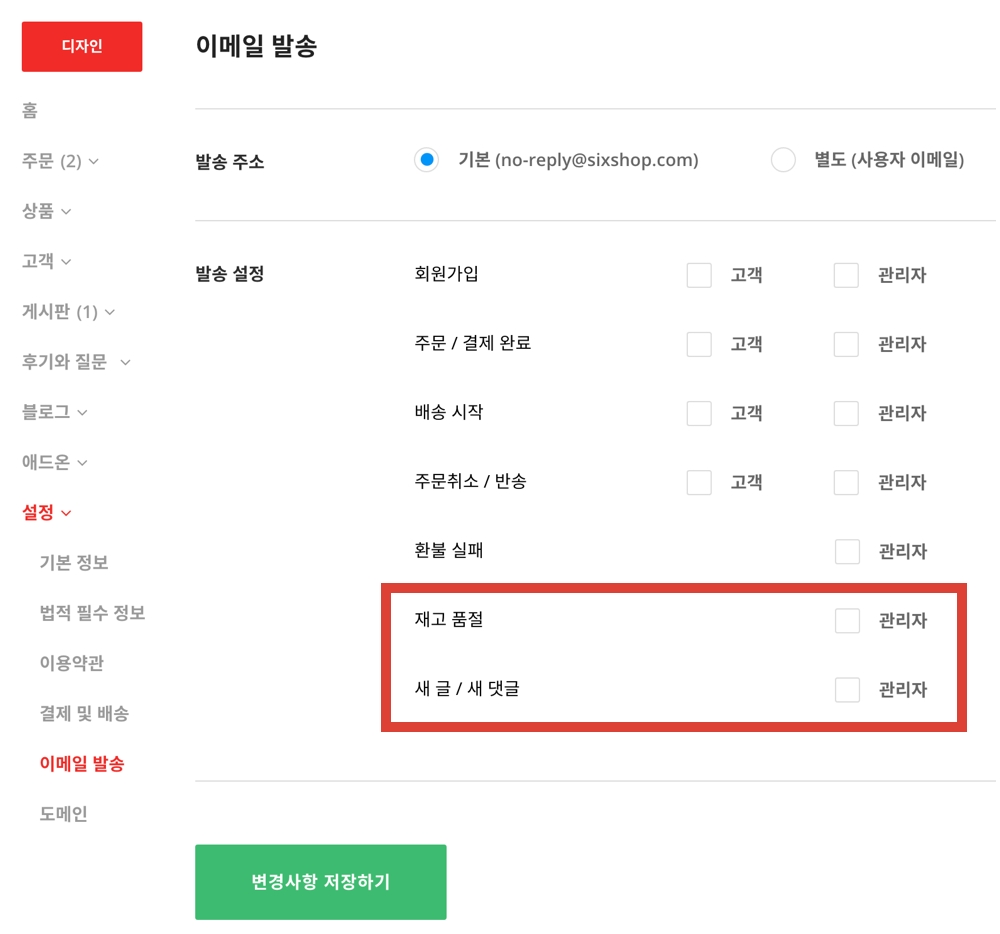The height and width of the screenshot is (934, 1000).
Task: Check 배송 시작 관리자 checkbox
Action: tap(846, 413)
